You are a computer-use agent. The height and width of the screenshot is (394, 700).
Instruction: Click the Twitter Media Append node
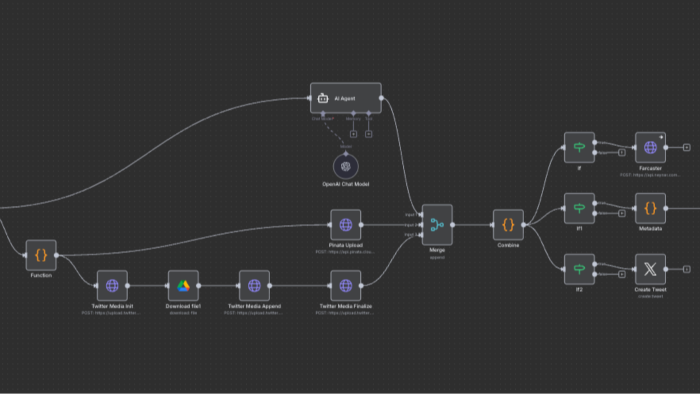254,286
